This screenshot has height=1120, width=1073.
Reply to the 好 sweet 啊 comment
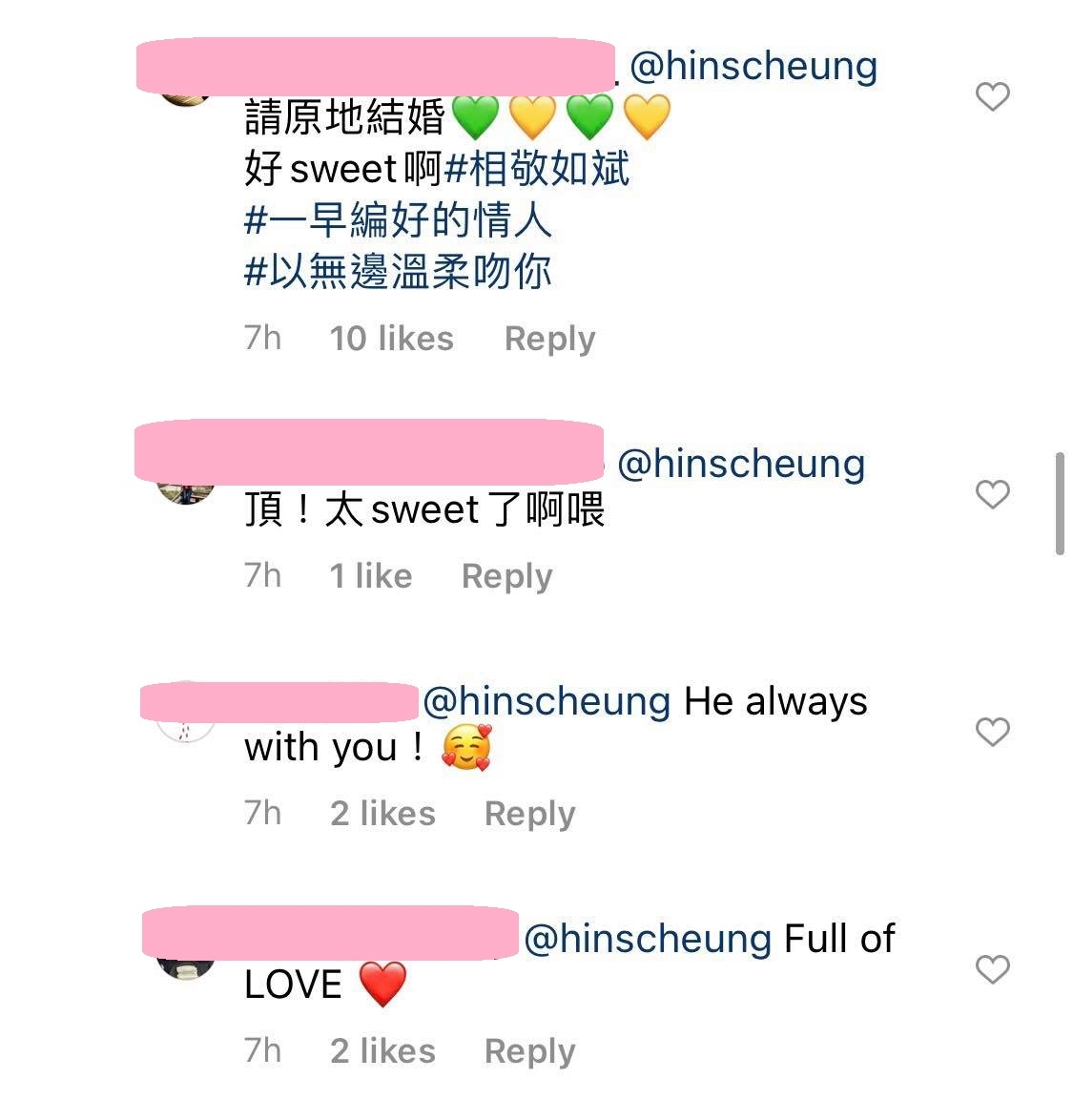549,339
